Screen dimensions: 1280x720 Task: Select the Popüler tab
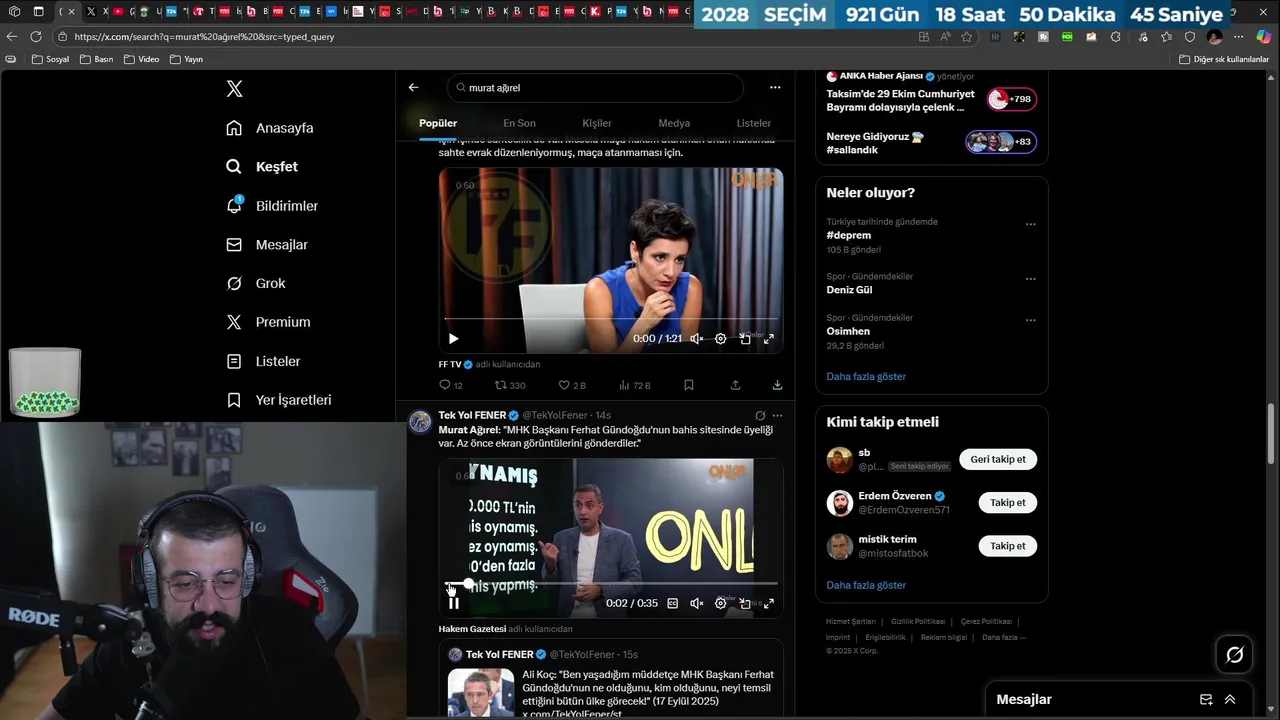(438, 123)
